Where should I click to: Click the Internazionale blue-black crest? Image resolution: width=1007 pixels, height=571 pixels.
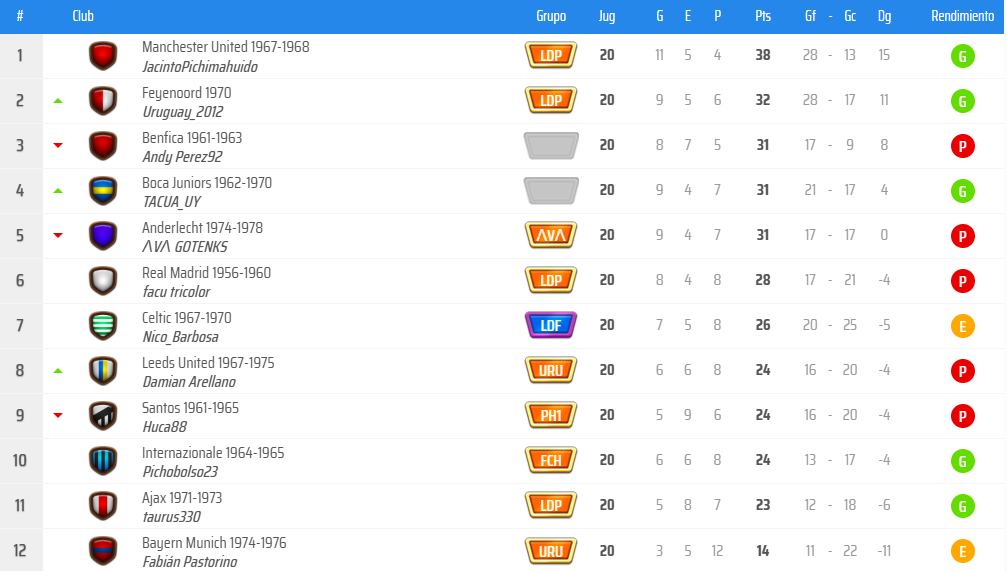(x=103, y=461)
